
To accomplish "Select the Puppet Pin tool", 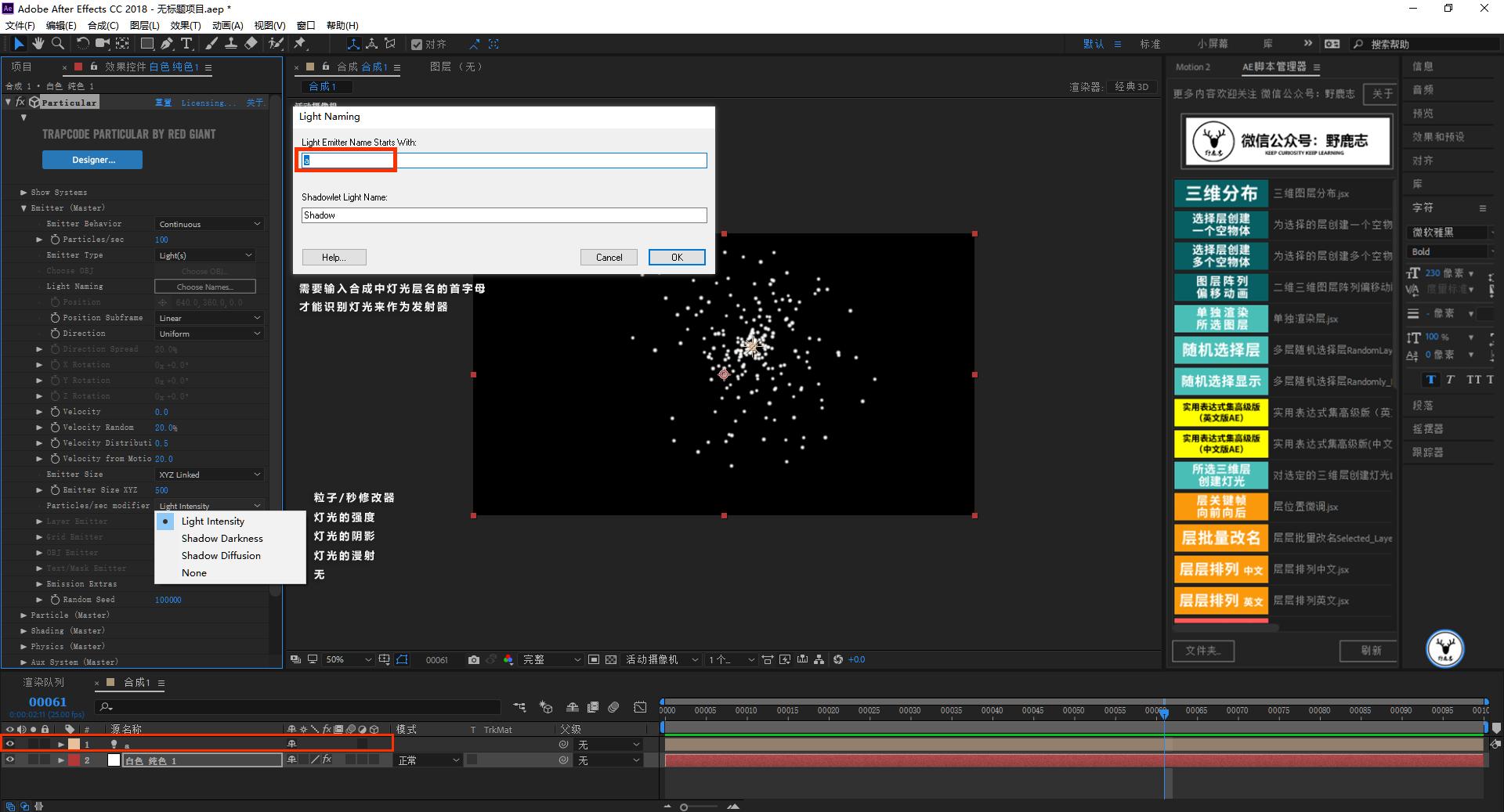I will [x=300, y=44].
